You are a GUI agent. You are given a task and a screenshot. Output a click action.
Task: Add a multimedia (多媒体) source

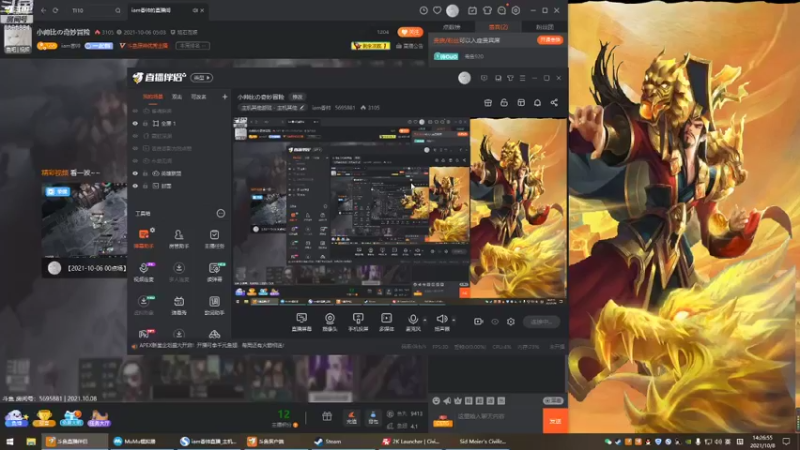(387, 322)
